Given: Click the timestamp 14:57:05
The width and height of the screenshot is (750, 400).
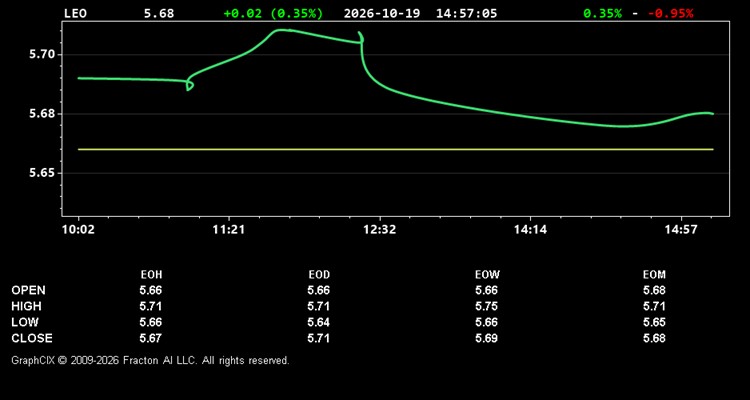Looking at the screenshot, I should pyautogui.click(x=466, y=13).
